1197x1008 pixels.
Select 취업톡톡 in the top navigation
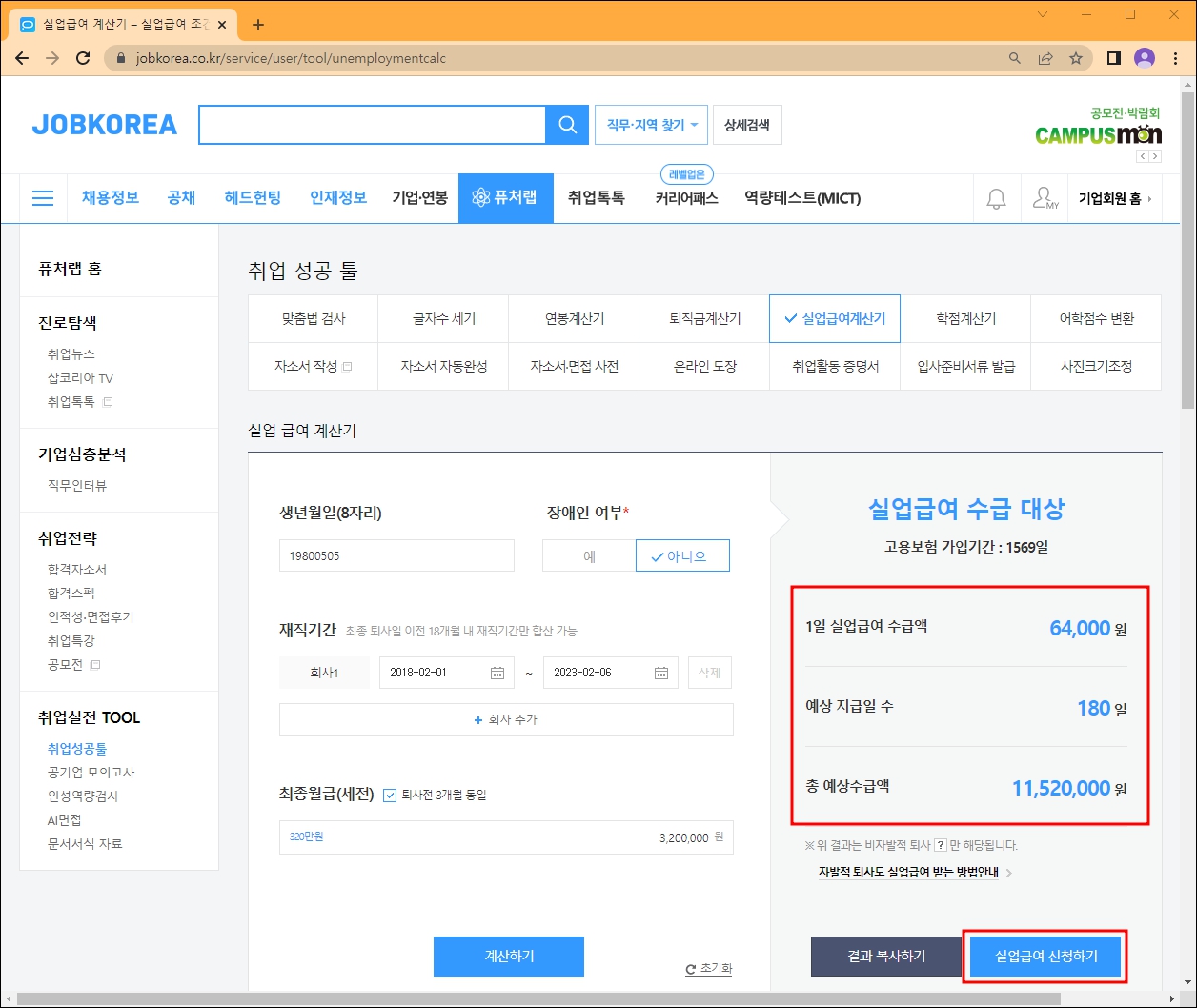(x=596, y=198)
